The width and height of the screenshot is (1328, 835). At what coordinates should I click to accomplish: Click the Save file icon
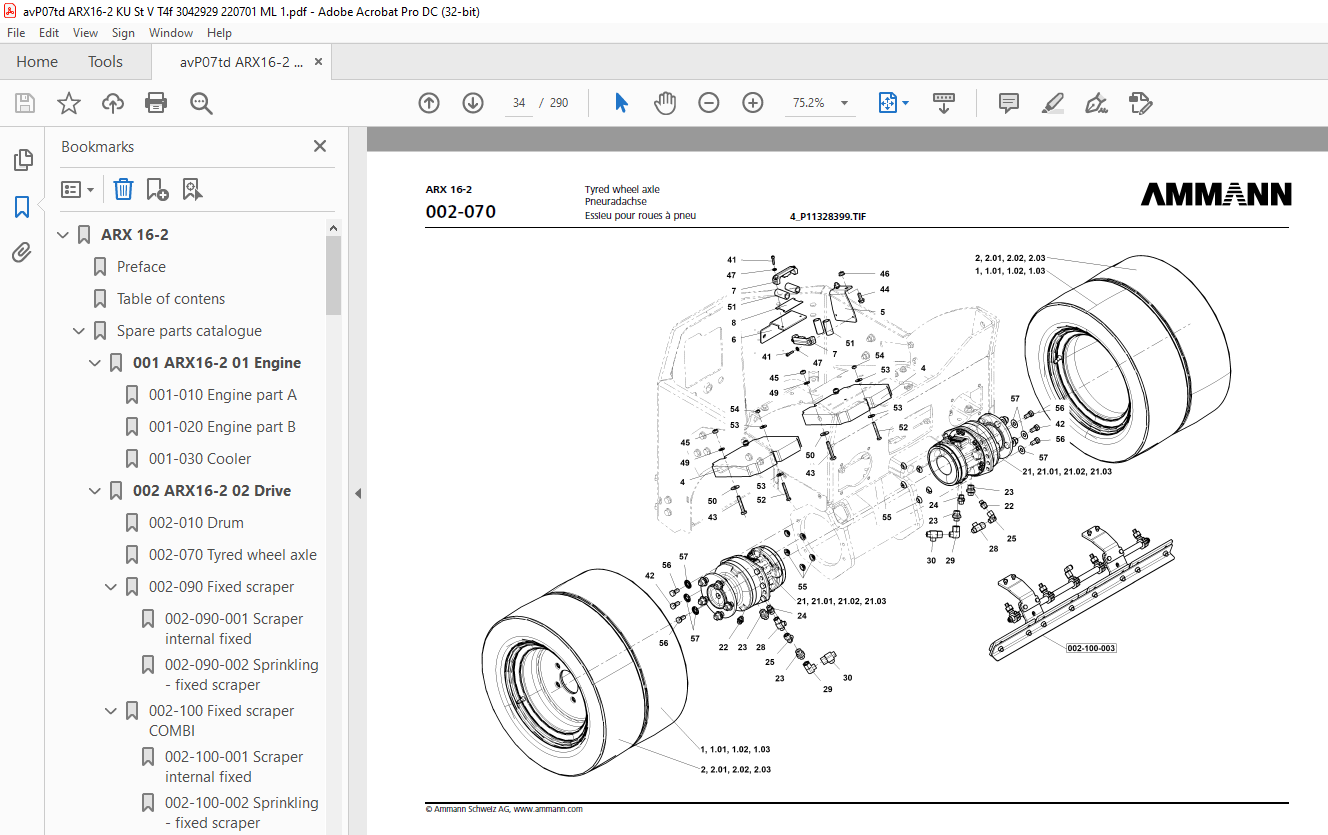click(25, 103)
